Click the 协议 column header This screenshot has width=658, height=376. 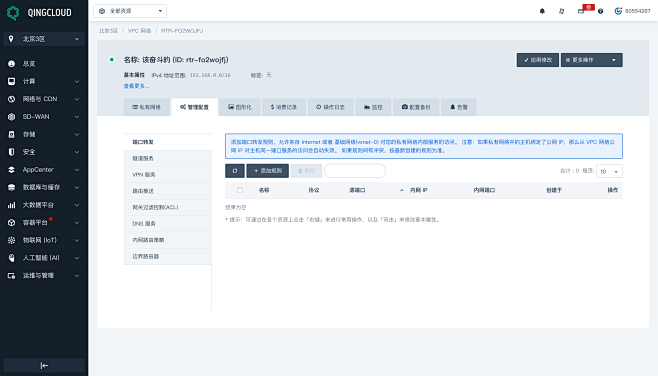click(x=314, y=190)
